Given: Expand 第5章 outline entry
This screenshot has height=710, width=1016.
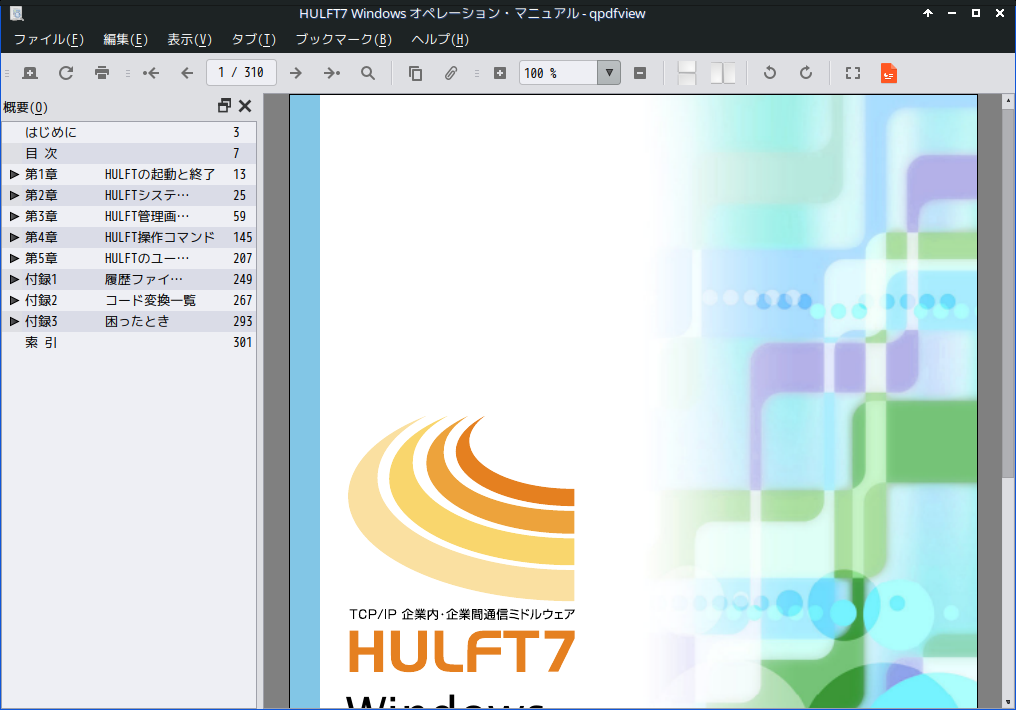Looking at the screenshot, I should pyautogui.click(x=14, y=258).
